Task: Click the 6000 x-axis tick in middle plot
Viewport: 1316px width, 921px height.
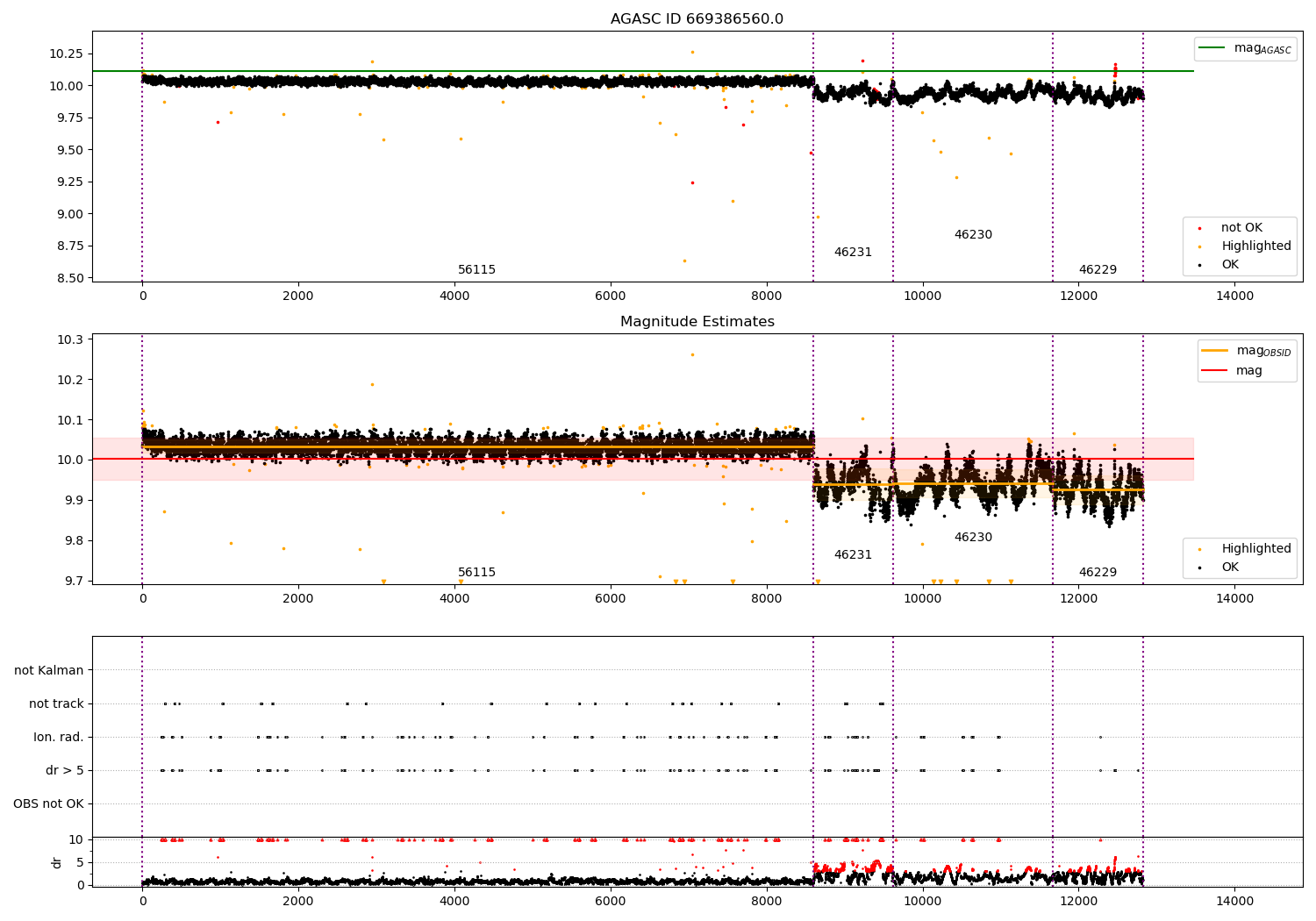Action: click(611, 599)
